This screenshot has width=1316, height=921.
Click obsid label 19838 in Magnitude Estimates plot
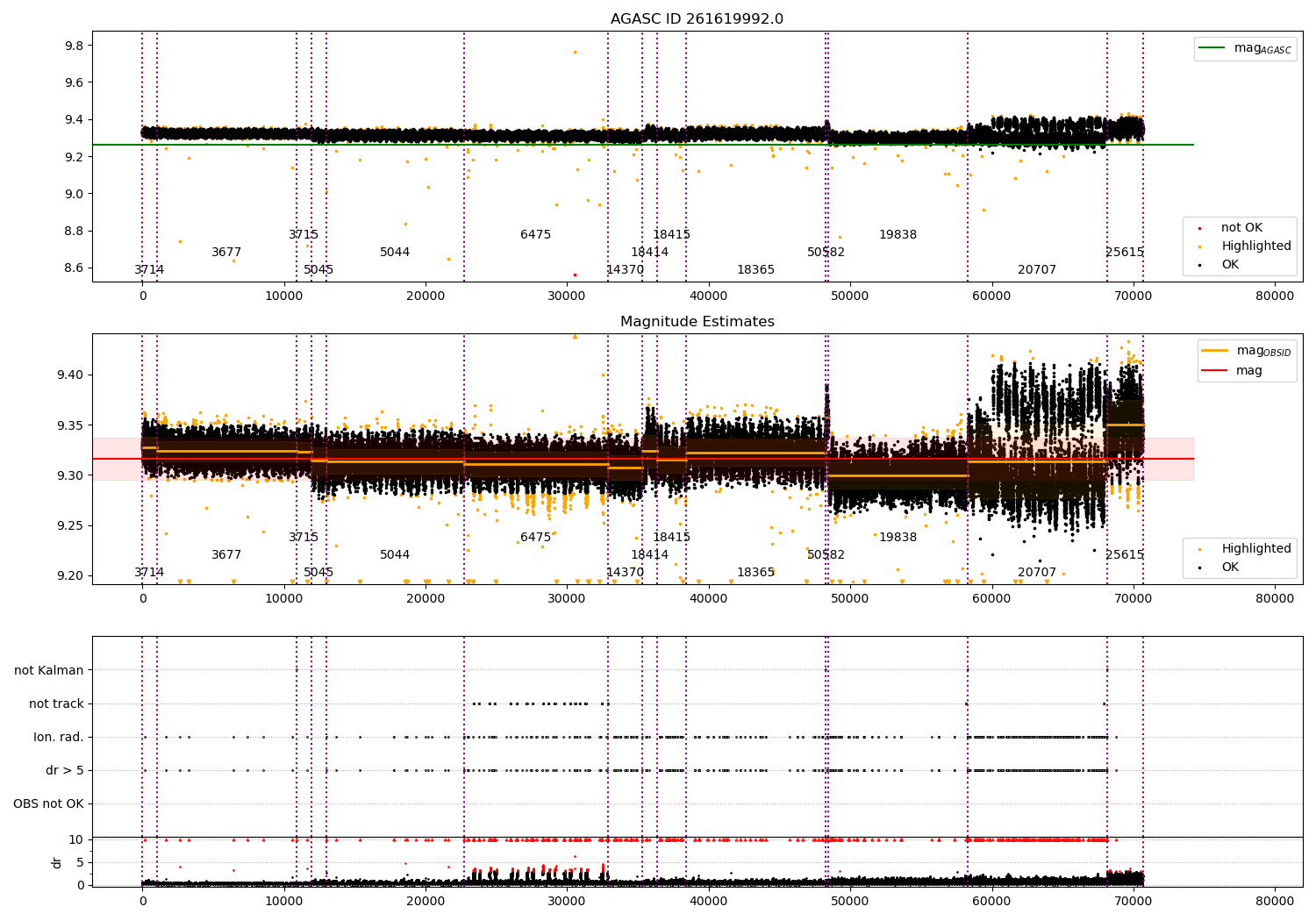[898, 538]
